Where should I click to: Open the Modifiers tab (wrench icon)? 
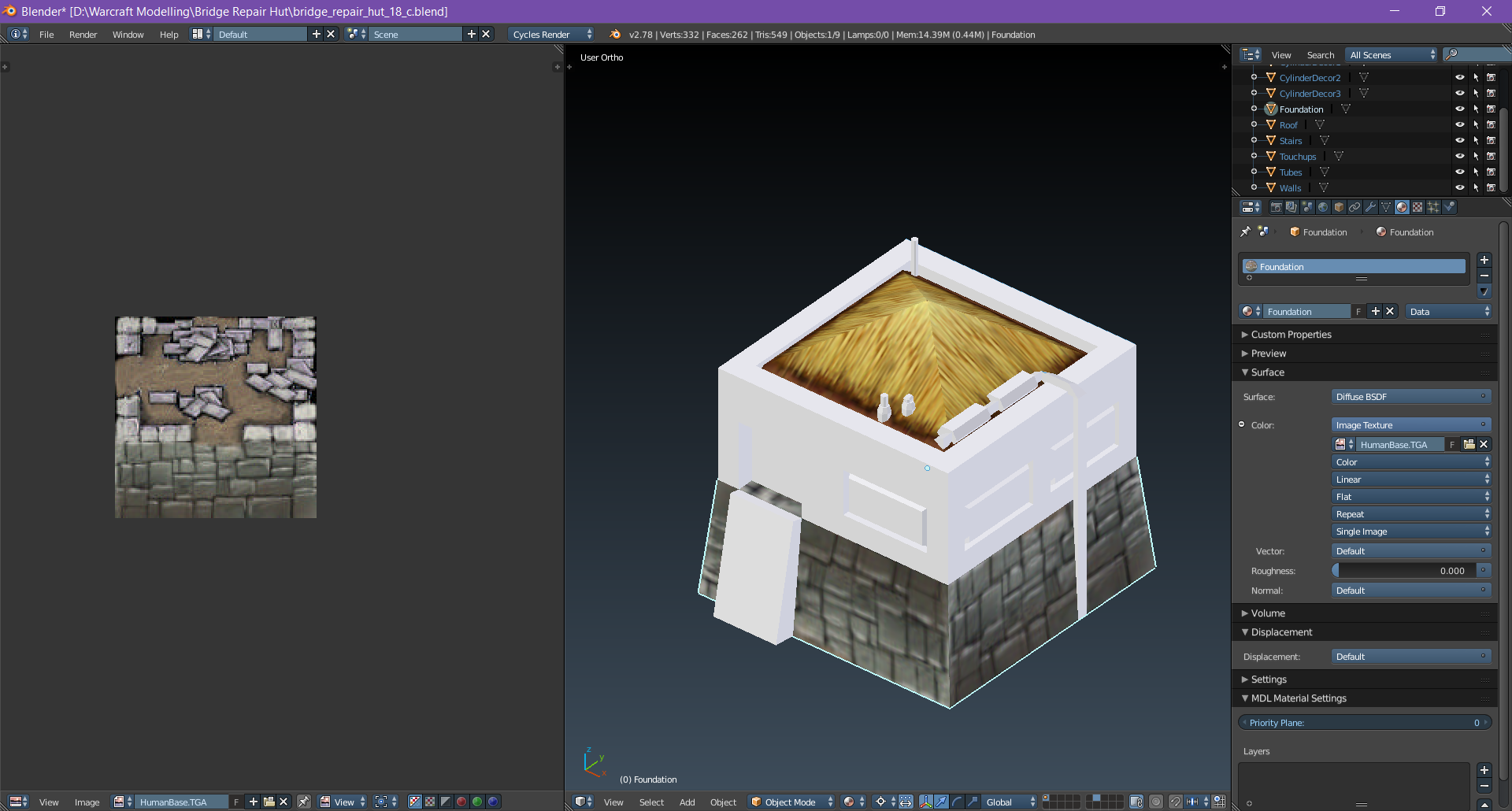coord(1370,207)
